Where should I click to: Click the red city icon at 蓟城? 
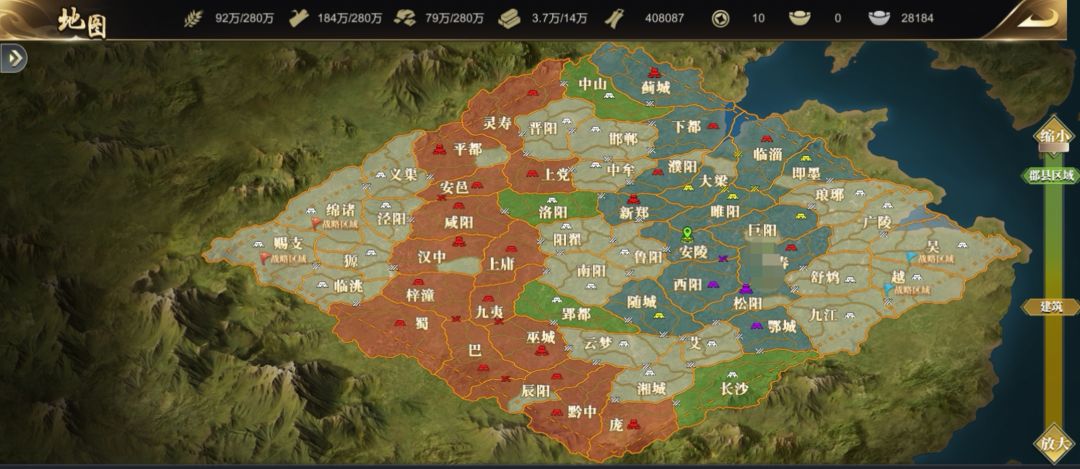pyautogui.click(x=654, y=72)
